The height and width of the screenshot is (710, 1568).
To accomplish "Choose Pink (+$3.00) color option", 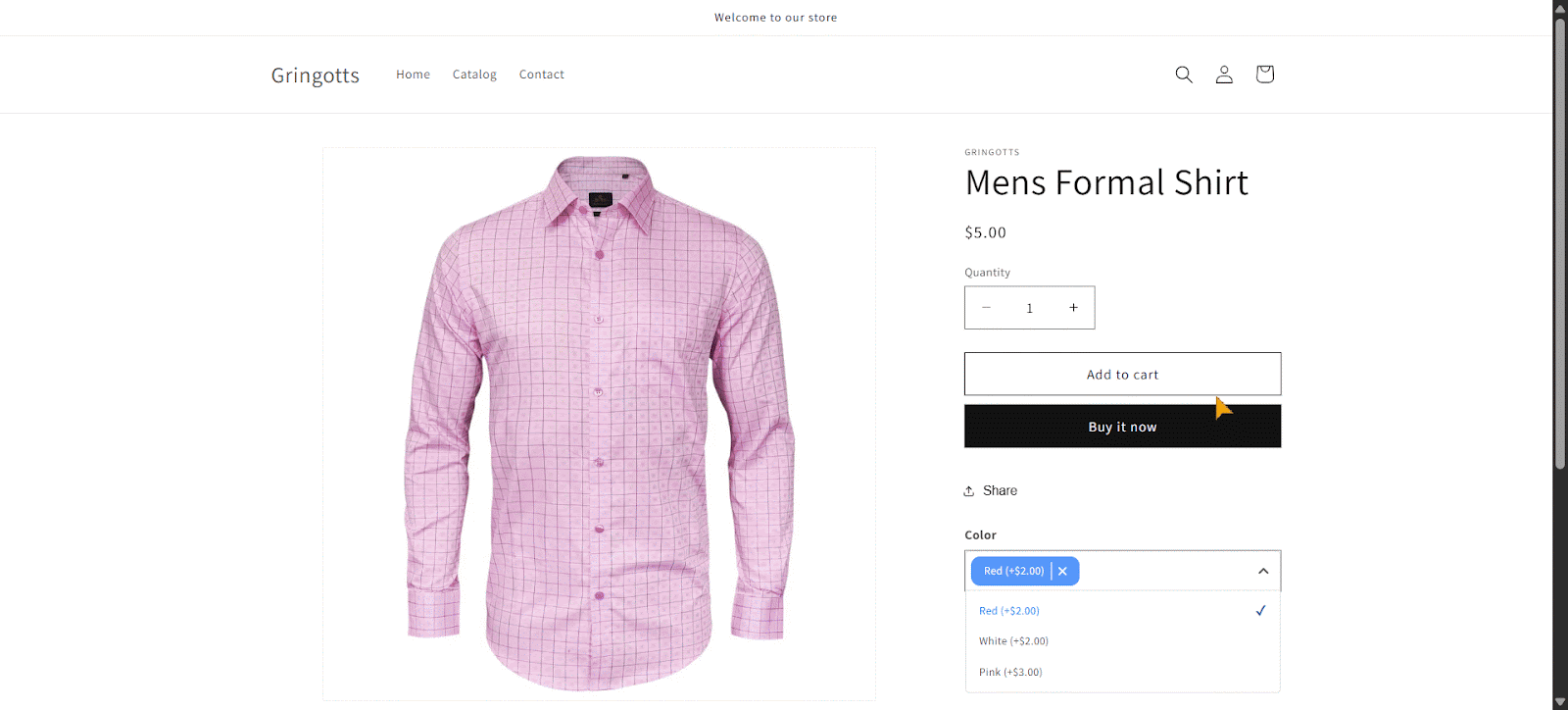I will coord(1010,673).
